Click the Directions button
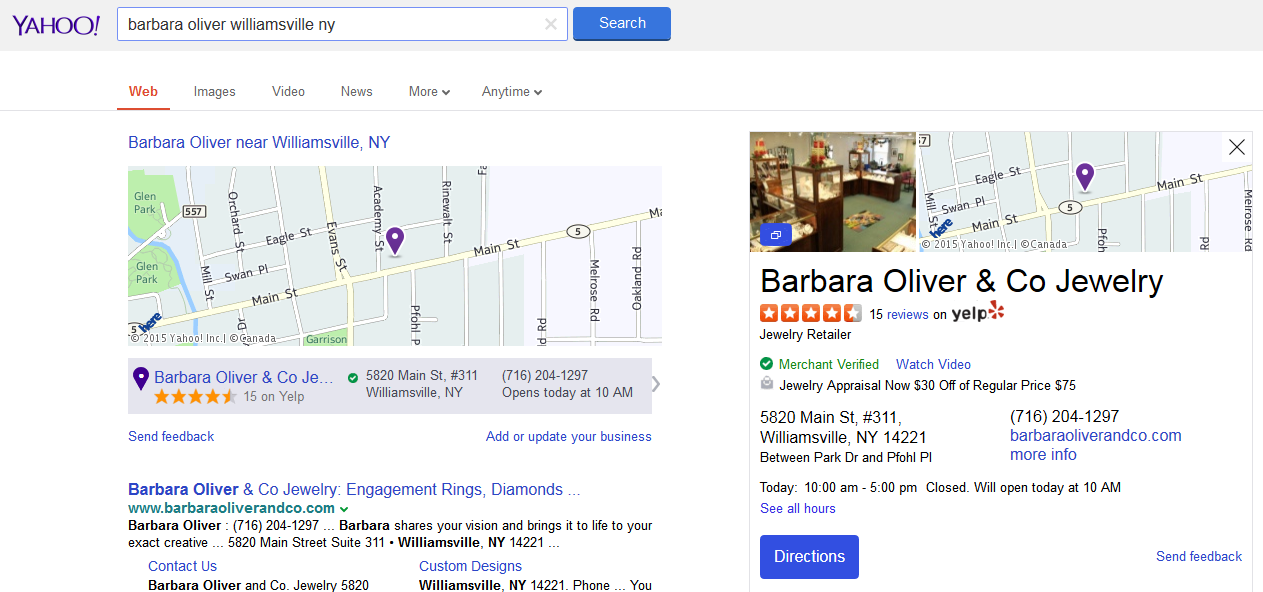The height and width of the screenshot is (592, 1263). (809, 557)
